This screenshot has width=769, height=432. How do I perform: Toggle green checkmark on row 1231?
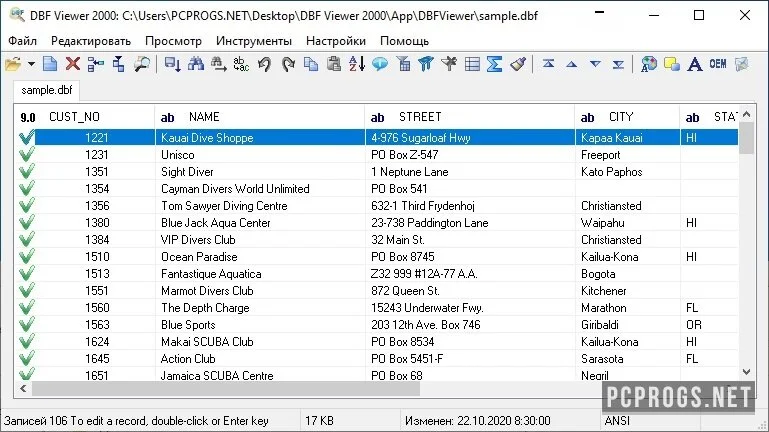pos(26,154)
